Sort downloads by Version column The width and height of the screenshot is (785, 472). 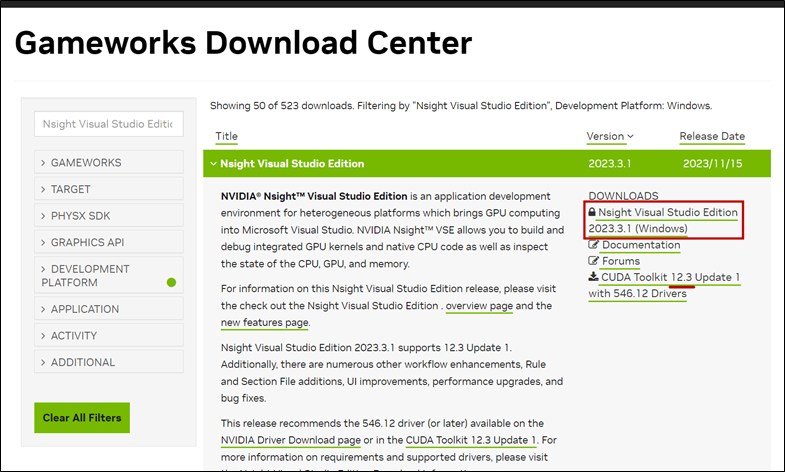pyautogui.click(x=610, y=136)
